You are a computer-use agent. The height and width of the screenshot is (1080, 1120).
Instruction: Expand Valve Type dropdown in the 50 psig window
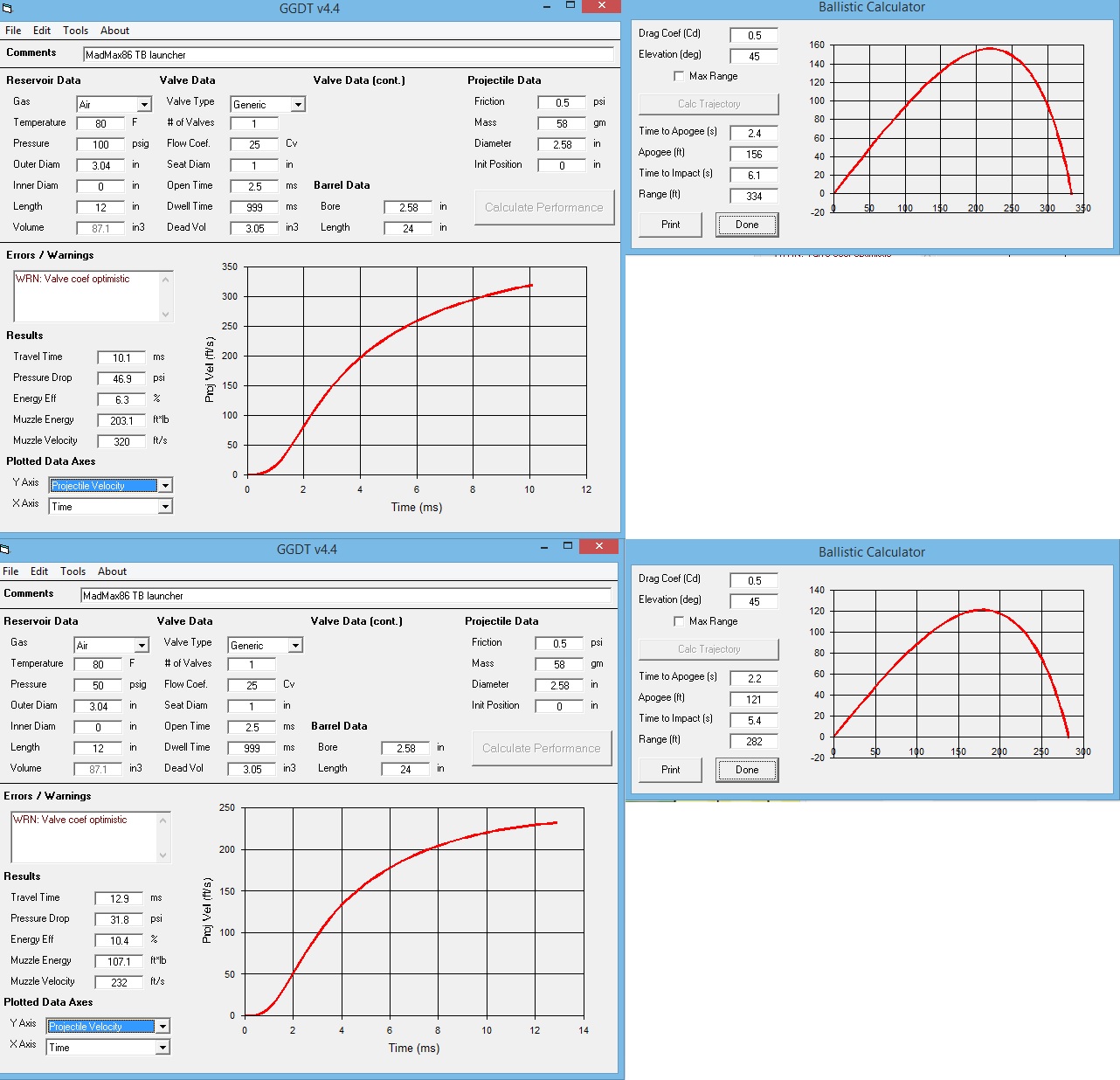[x=295, y=646]
